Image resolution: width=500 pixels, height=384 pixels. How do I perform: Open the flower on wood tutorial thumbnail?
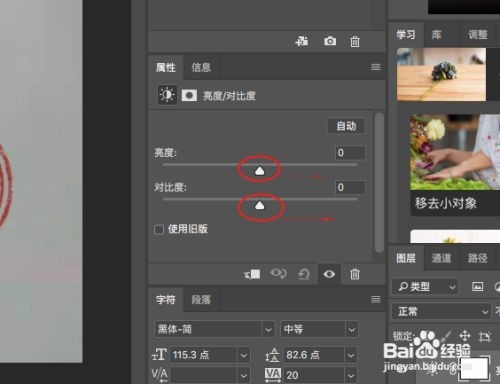[x=441, y=74]
